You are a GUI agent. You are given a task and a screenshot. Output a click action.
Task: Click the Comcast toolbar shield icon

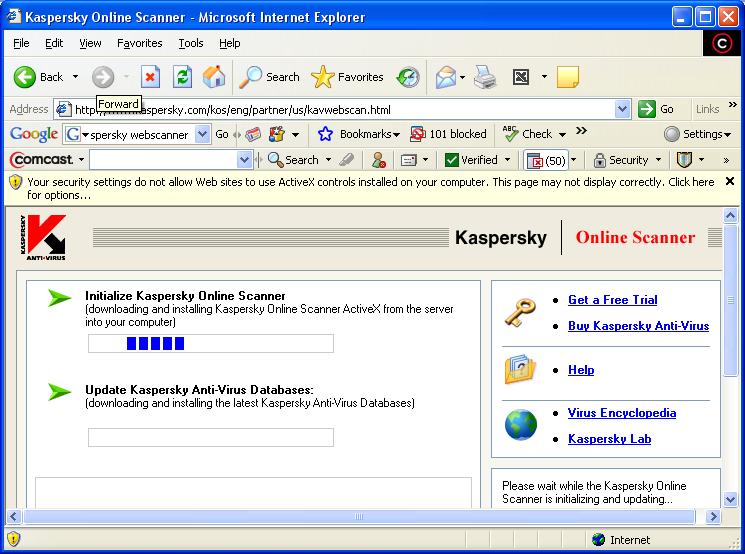pyautogui.click(x=684, y=160)
